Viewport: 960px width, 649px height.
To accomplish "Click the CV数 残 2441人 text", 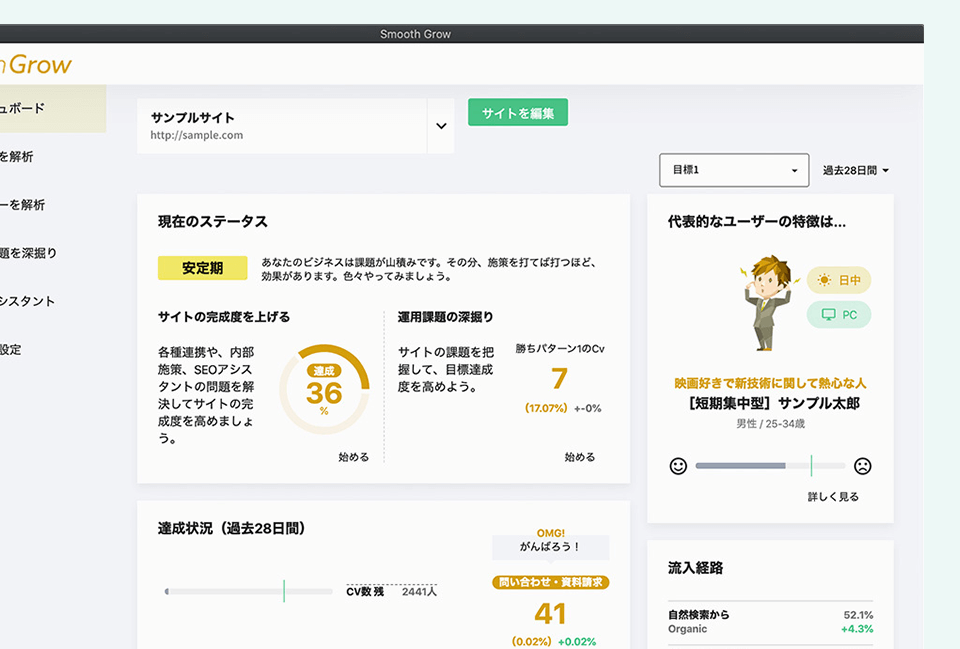I will (392, 591).
